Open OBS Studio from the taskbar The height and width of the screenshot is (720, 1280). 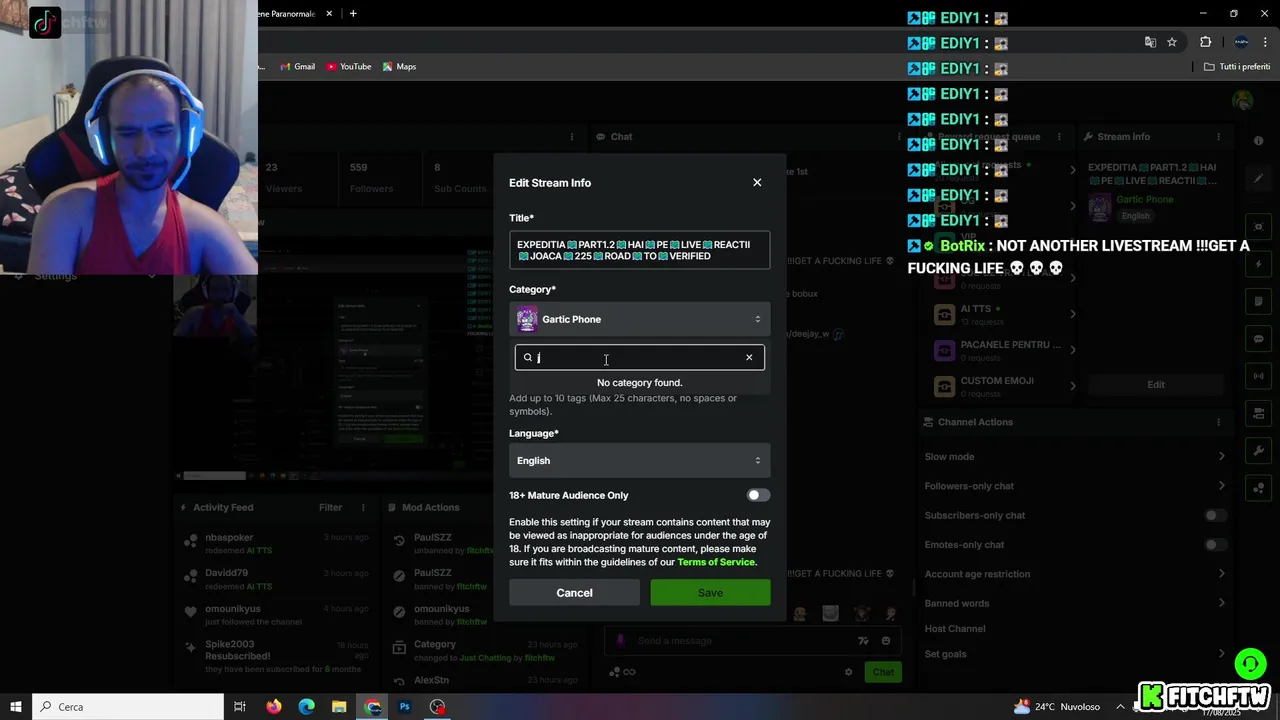click(x=438, y=706)
